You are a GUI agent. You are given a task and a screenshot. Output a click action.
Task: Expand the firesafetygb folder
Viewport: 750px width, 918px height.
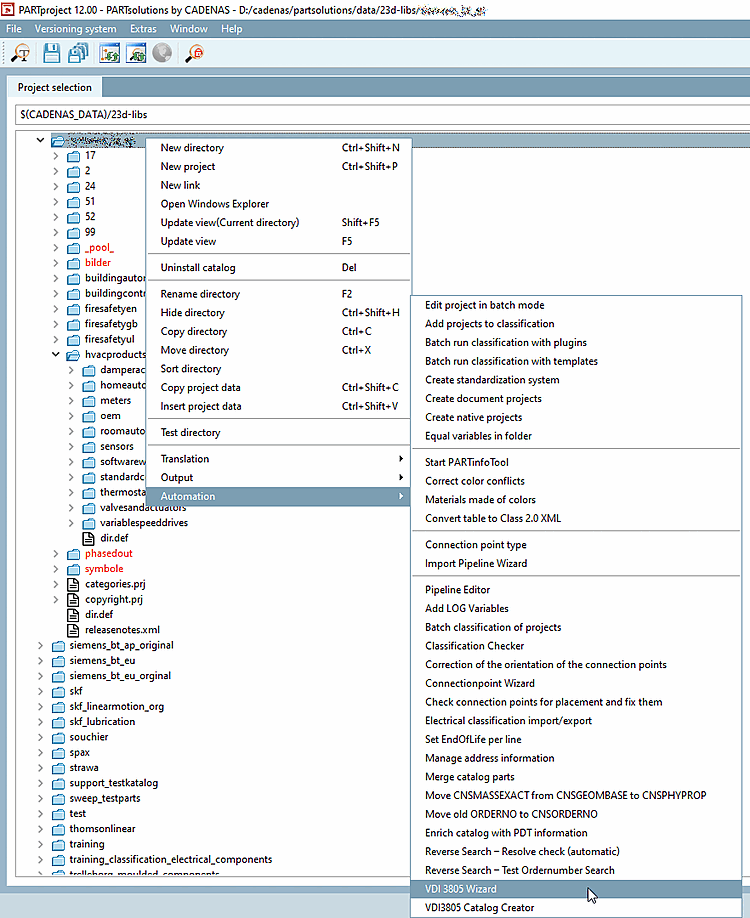[56, 324]
